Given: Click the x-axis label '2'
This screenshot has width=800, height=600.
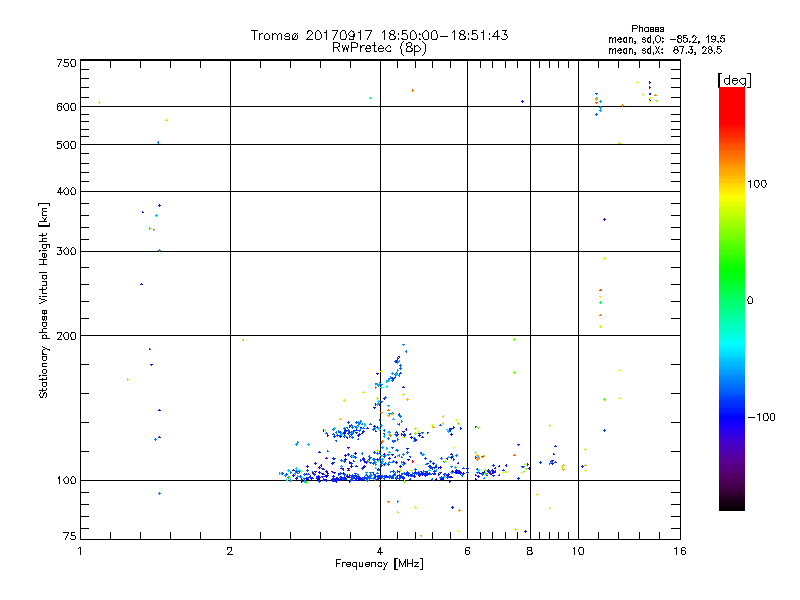Looking at the screenshot, I should click(230, 551).
